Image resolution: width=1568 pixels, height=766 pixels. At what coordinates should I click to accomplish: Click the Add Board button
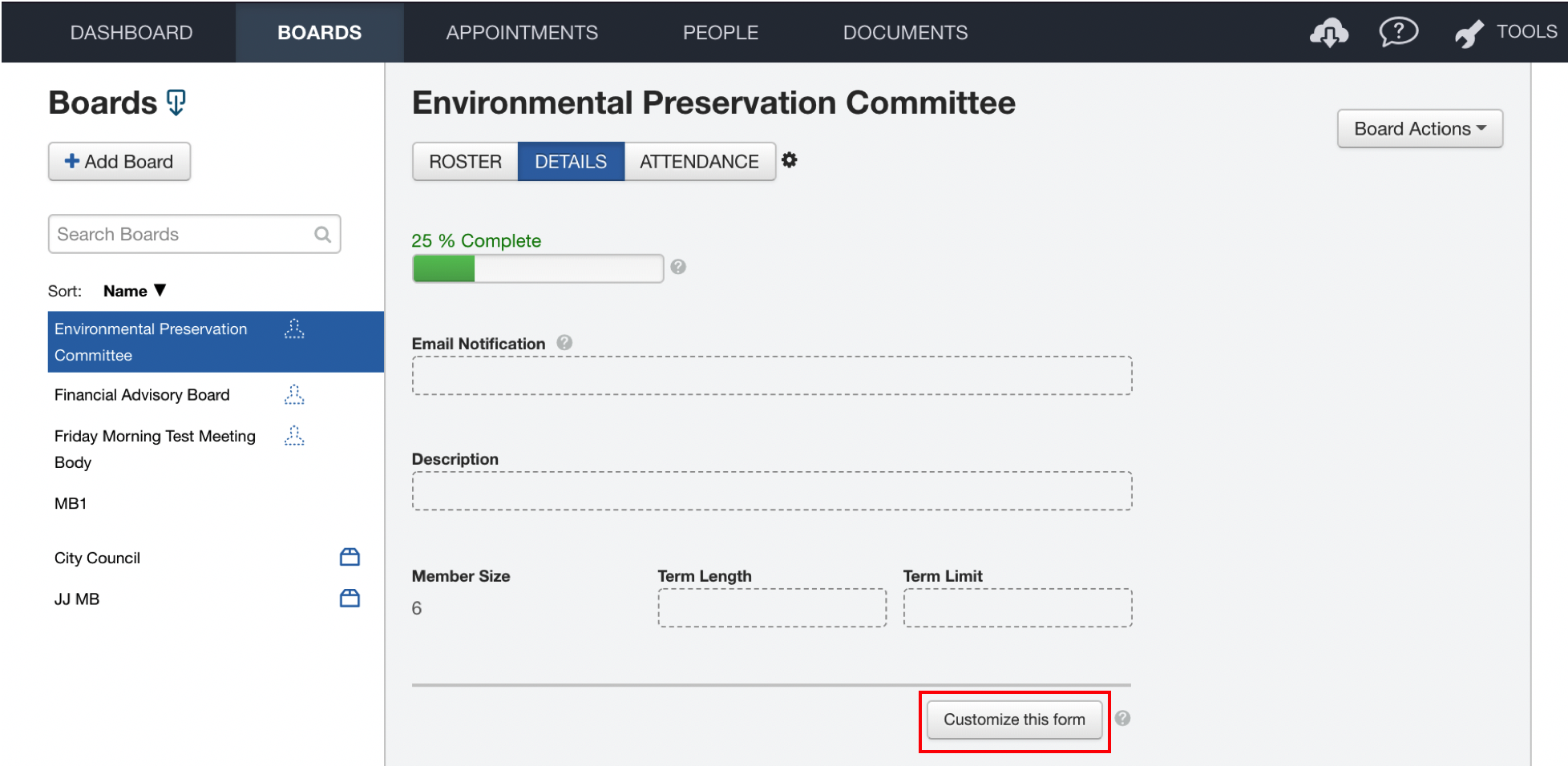(x=119, y=161)
